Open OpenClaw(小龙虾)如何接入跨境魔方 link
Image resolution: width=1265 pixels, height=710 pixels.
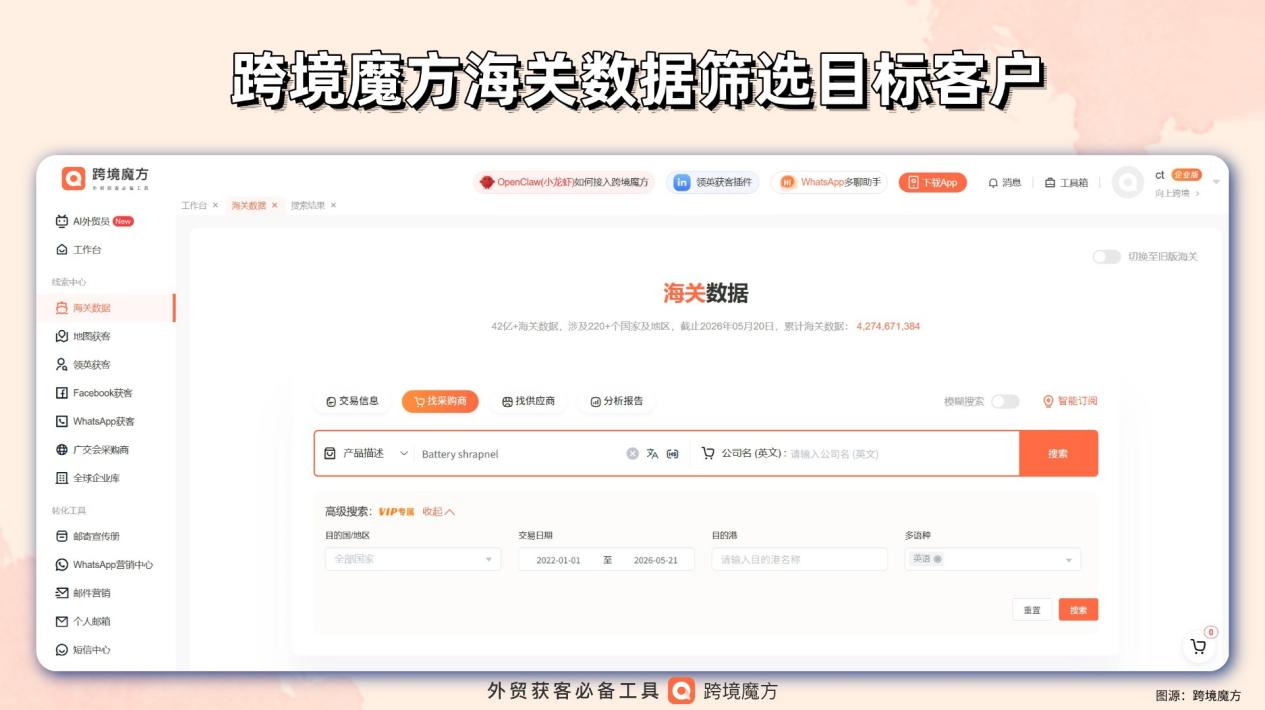[564, 182]
